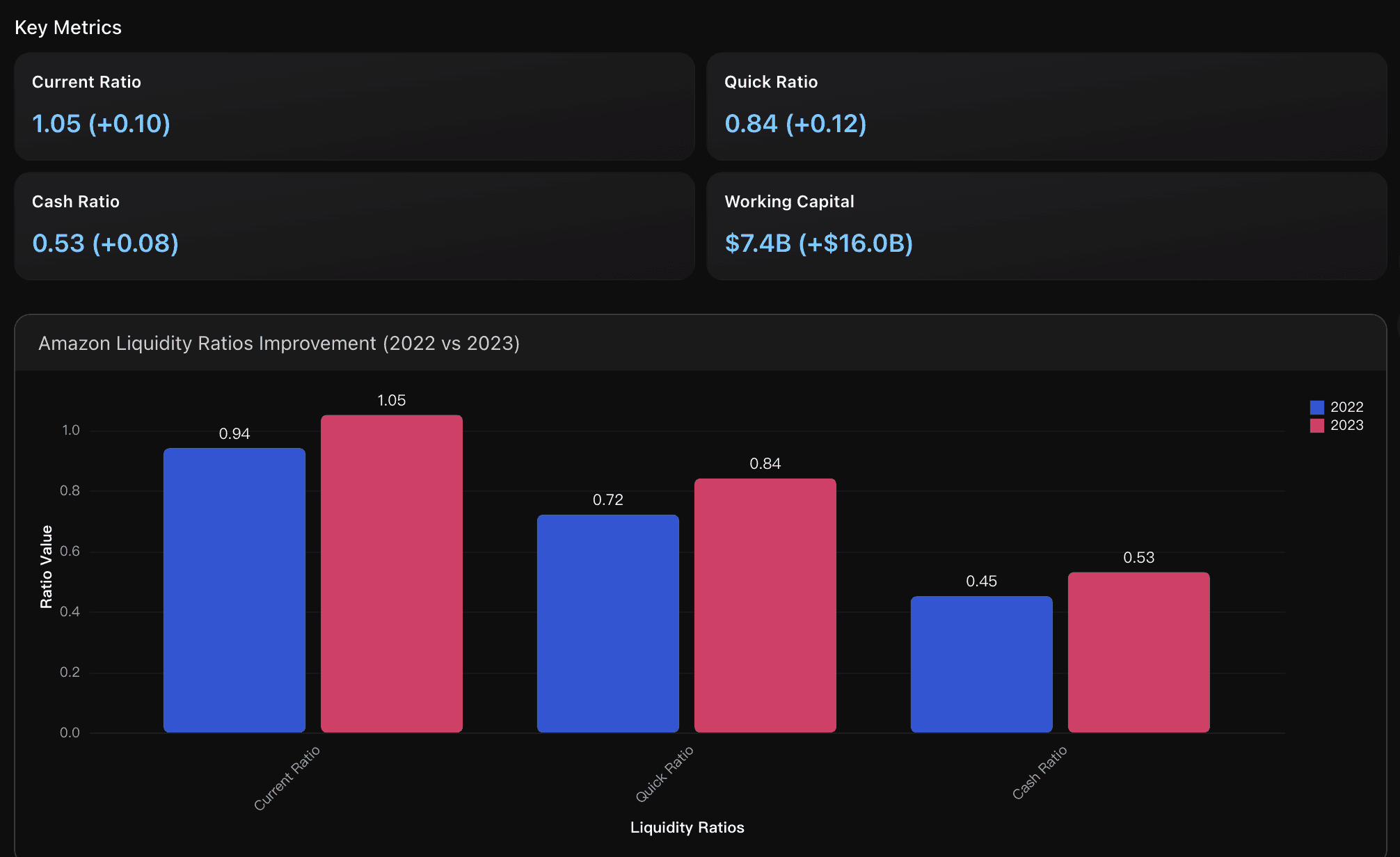This screenshot has height=857, width=1400.
Task: Click the Cash Ratio x-axis label
Action: (1040, 773)
